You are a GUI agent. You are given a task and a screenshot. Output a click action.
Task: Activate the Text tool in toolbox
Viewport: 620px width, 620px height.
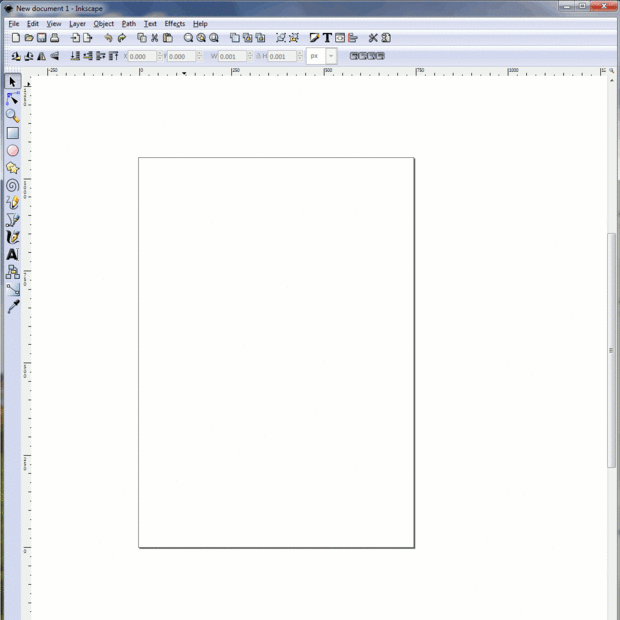(x=13, y=255)
